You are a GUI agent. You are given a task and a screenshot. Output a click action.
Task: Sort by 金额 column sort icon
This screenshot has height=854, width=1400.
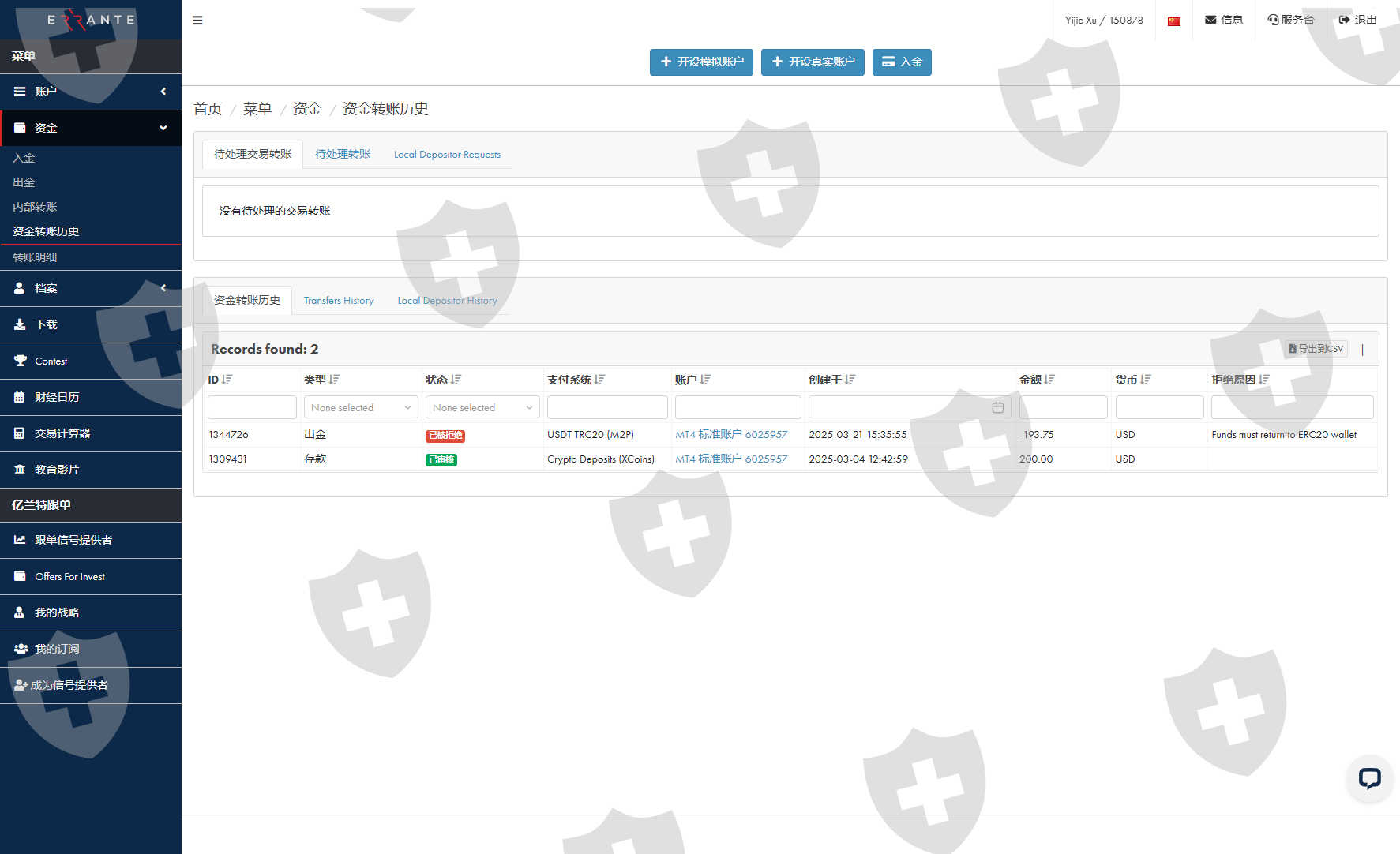pyautogui.click(x=1049, y=380)
